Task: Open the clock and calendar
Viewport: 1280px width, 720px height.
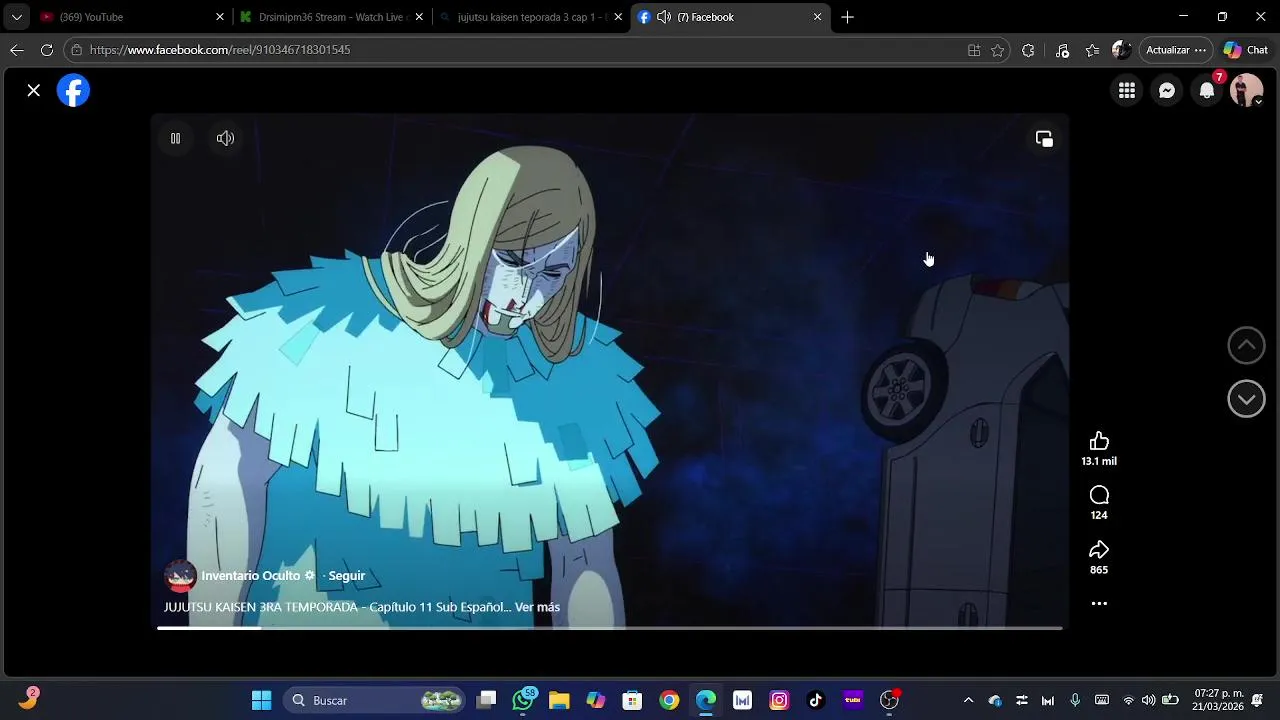Action: point(1218,700)
